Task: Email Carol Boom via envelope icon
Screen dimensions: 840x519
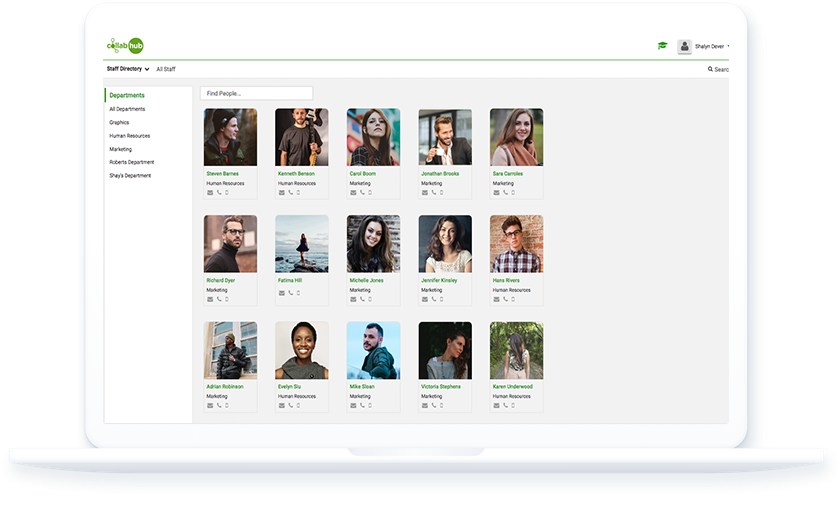Action: (353, 193)
